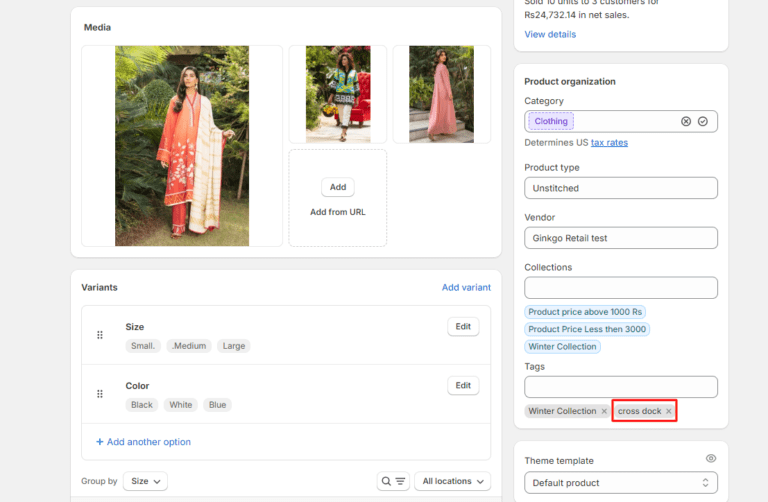The width and height of the screenshot is (768, 502).
Task: Click the Media section heading
Action: [97, 27]
